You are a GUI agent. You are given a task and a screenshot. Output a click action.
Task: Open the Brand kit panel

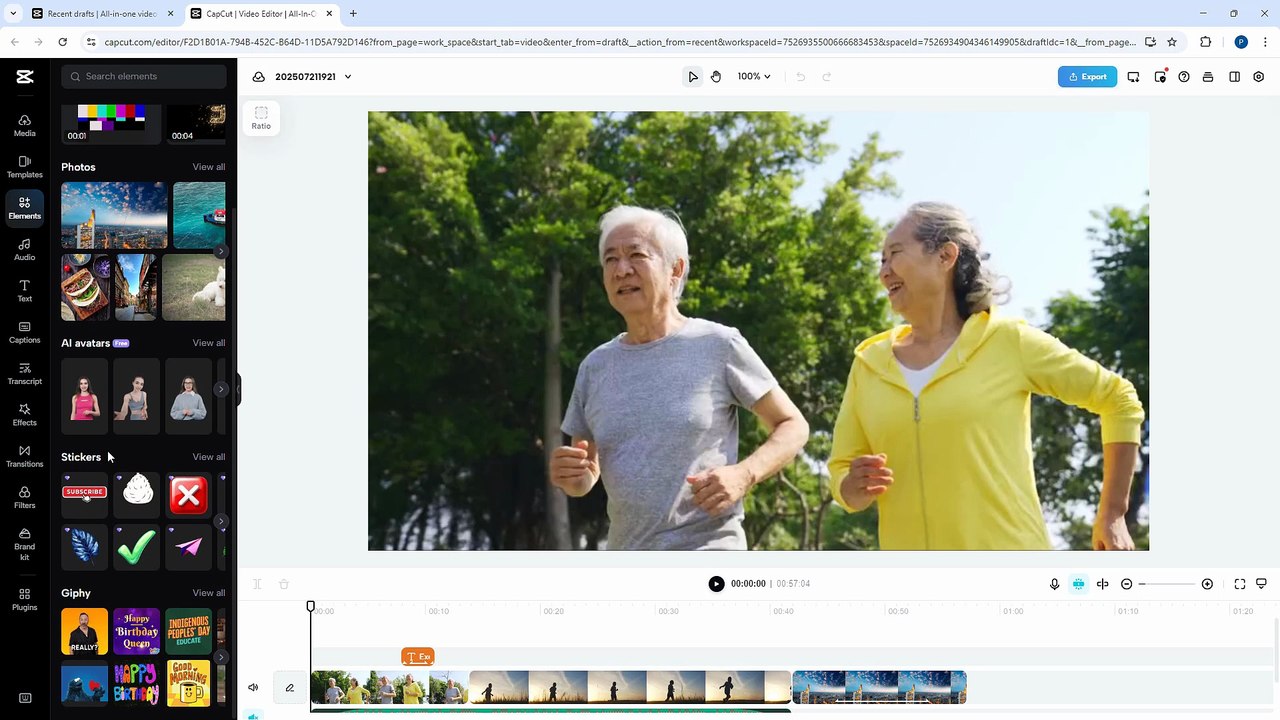[x=24, y=544]
